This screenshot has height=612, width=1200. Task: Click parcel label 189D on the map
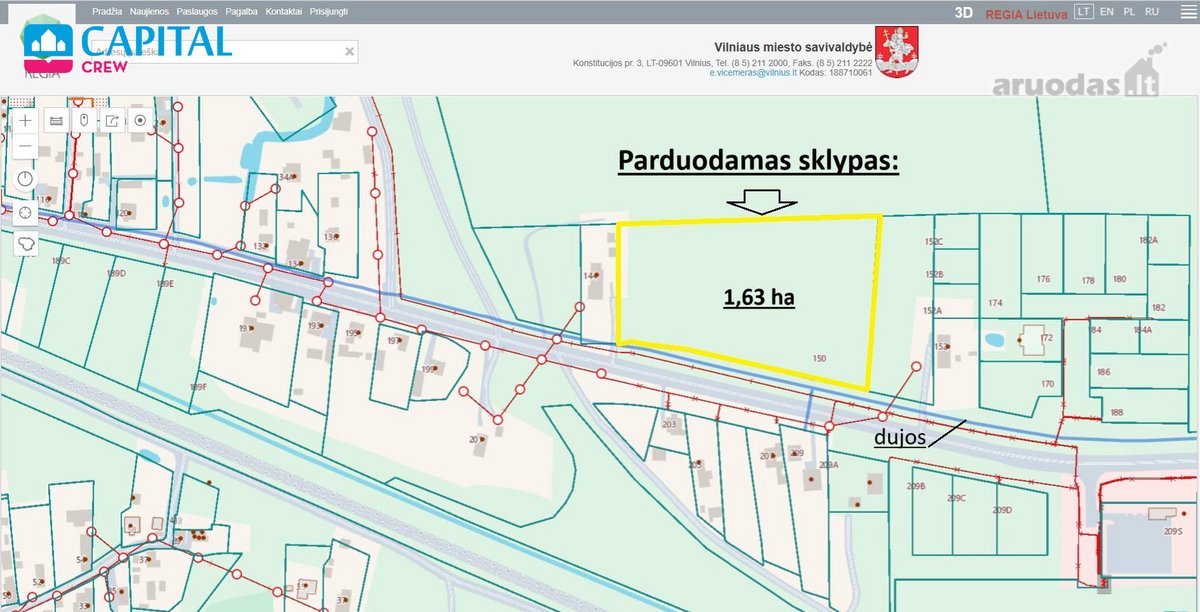[116, 273]
